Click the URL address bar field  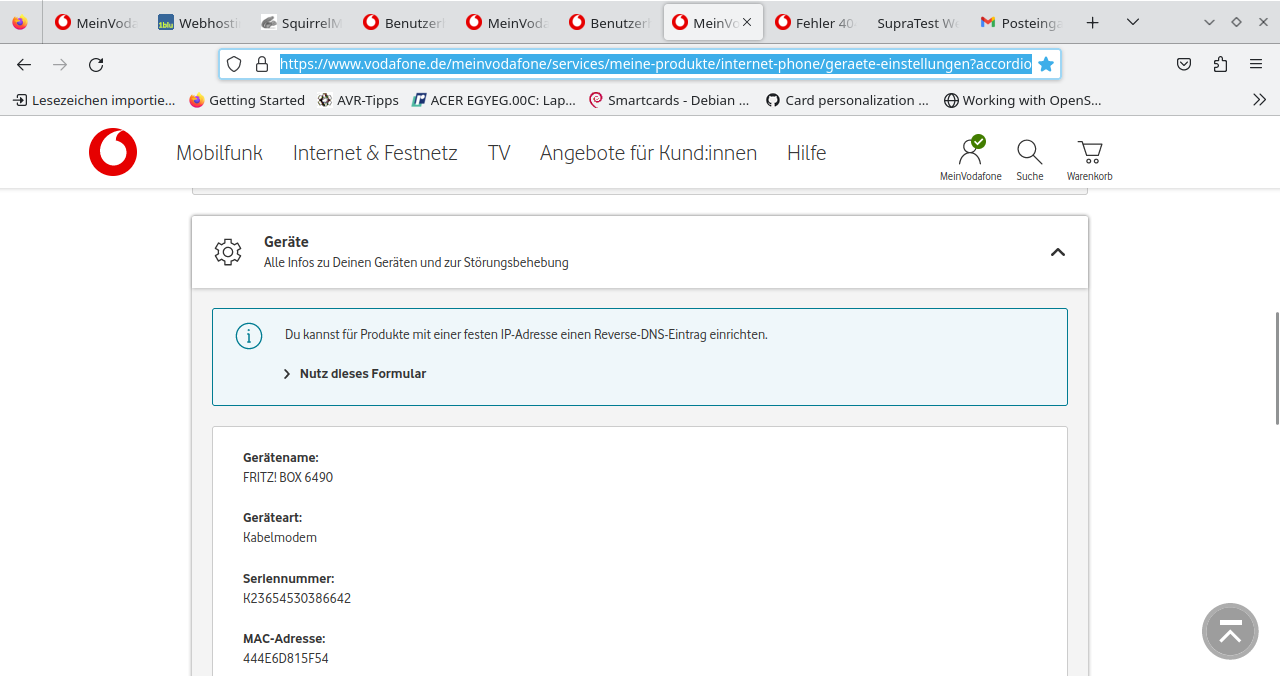640,64
